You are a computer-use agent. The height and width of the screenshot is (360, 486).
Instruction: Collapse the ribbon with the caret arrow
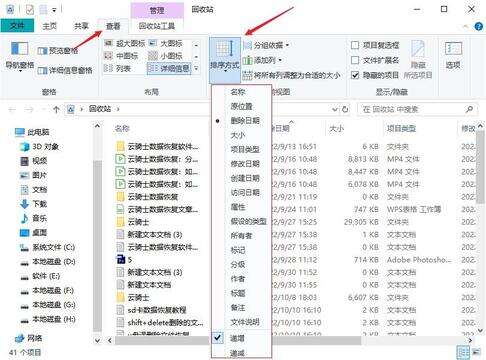pyautogui.click(x=466, y=26)
